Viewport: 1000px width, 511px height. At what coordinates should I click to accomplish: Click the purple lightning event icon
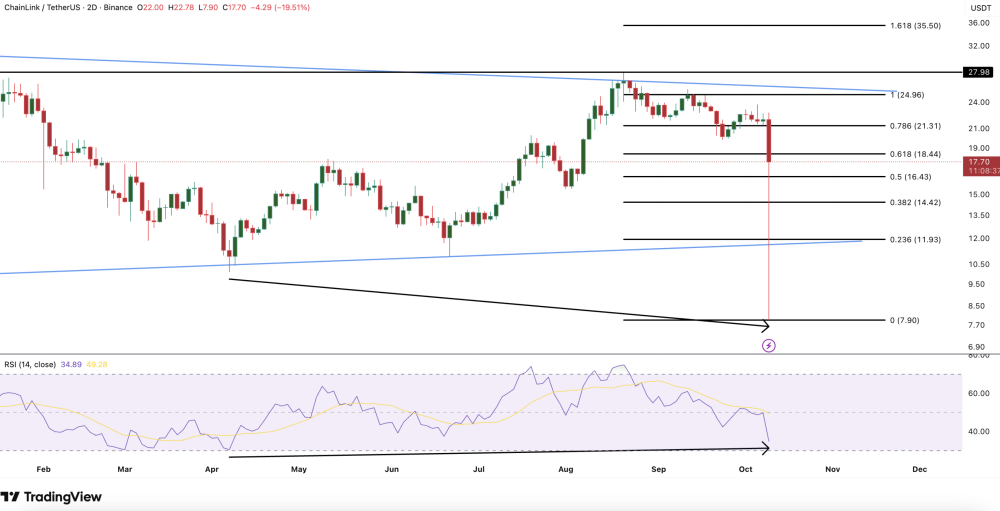[x=769, y=346]
